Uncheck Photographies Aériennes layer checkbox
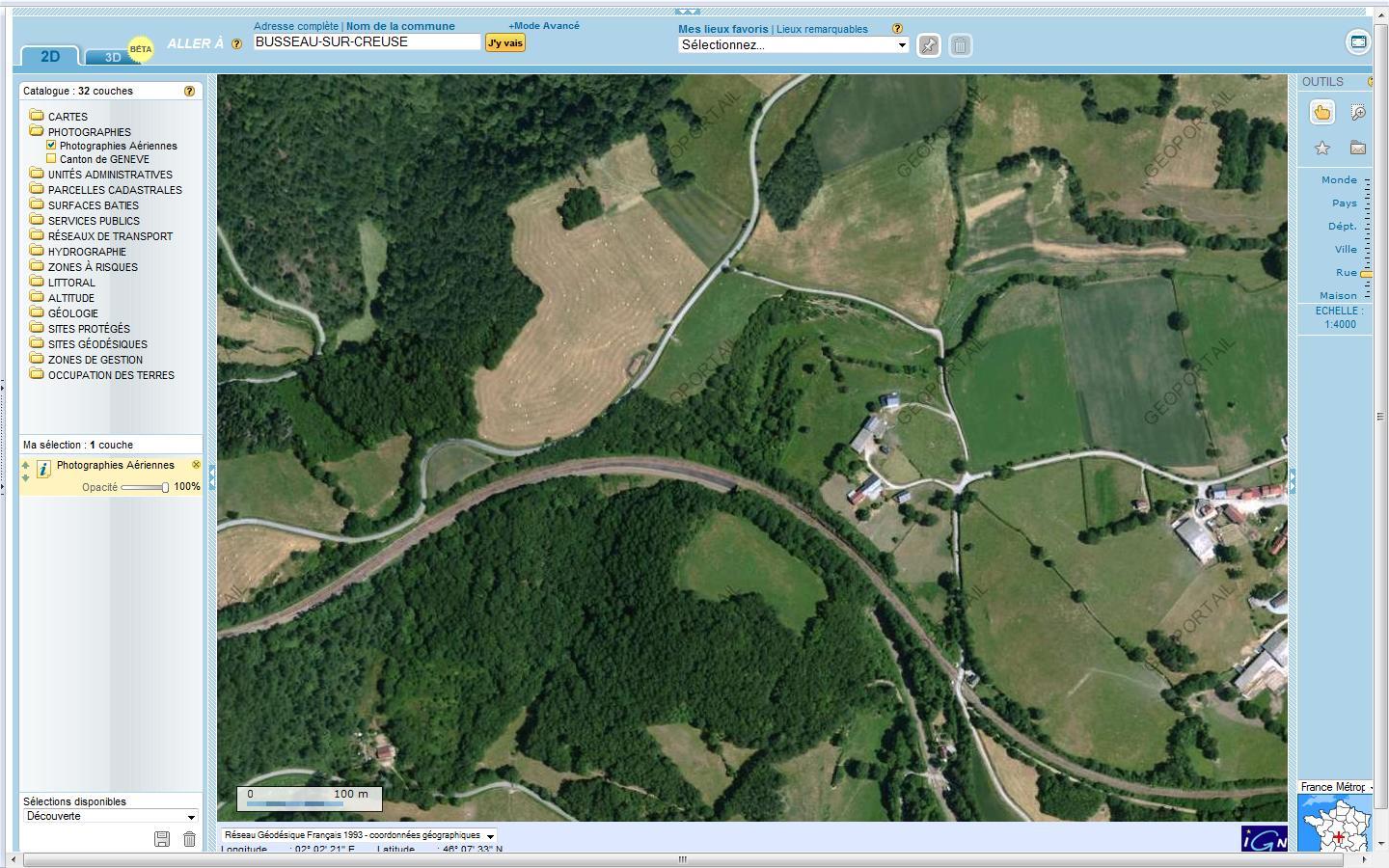This screenshot has width=1389, height=868. pyautogui.click(x=52, y=146)
